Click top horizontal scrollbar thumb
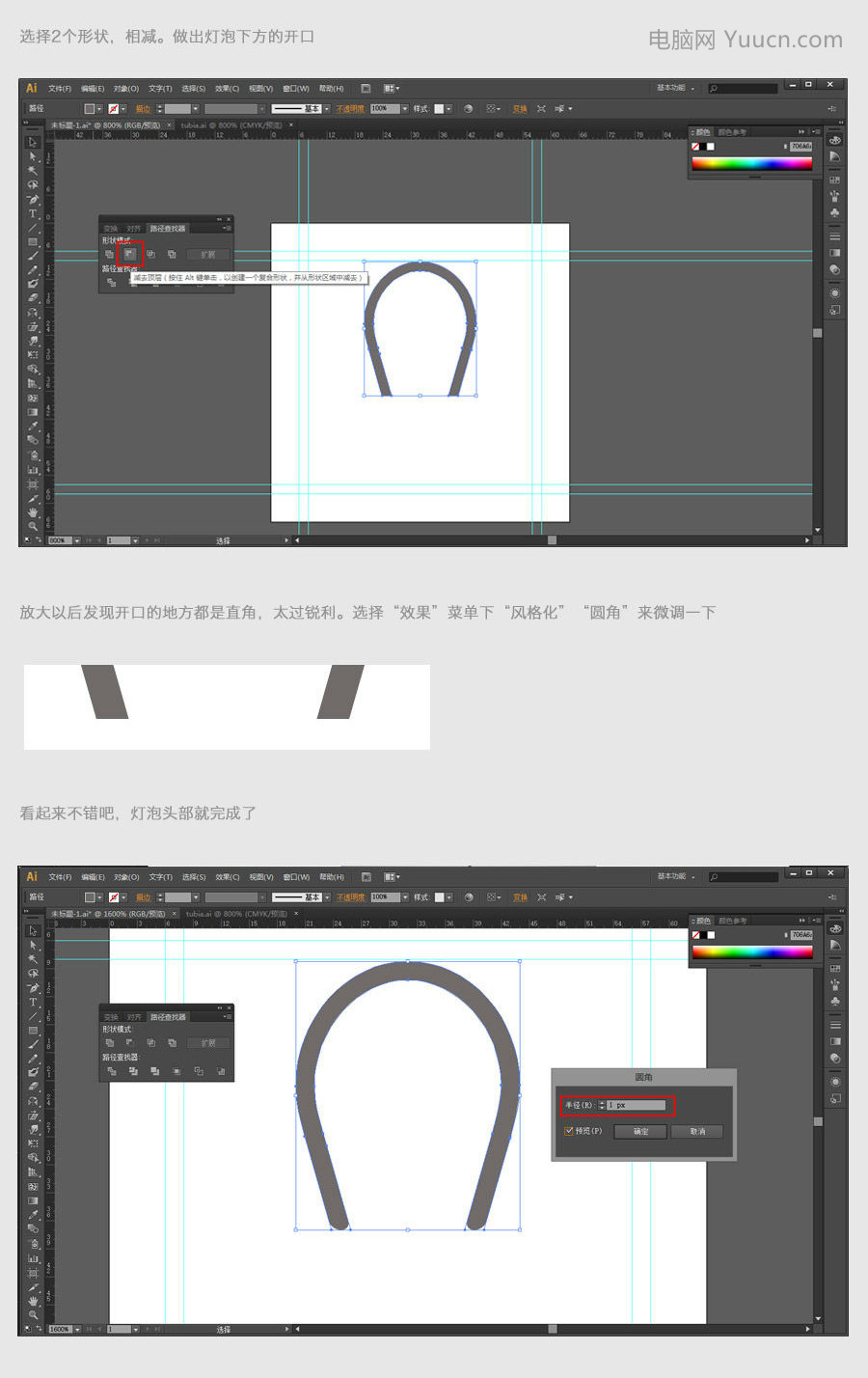 click(552, 540)
